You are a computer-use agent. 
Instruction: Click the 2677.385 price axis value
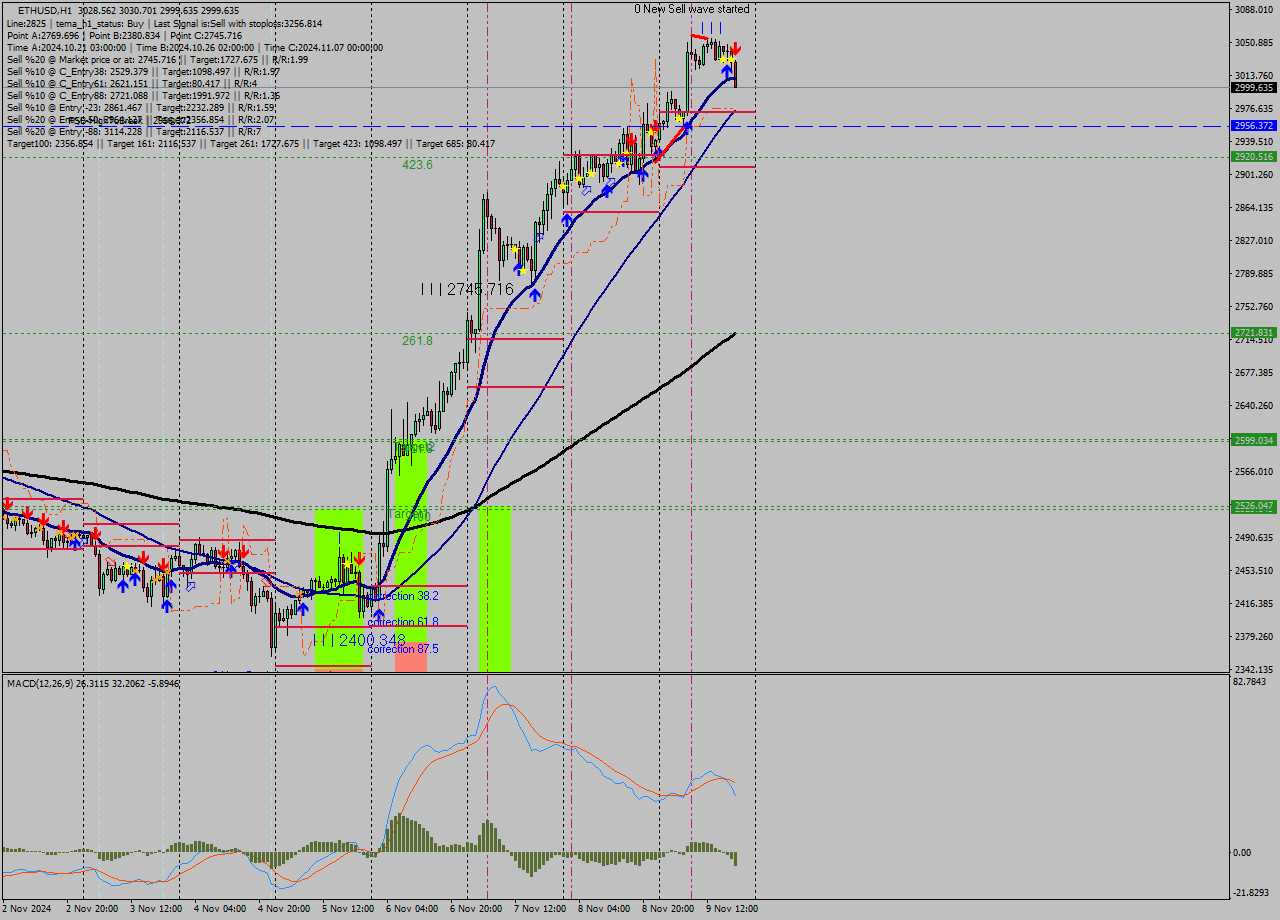click(x=1254, y=373)
